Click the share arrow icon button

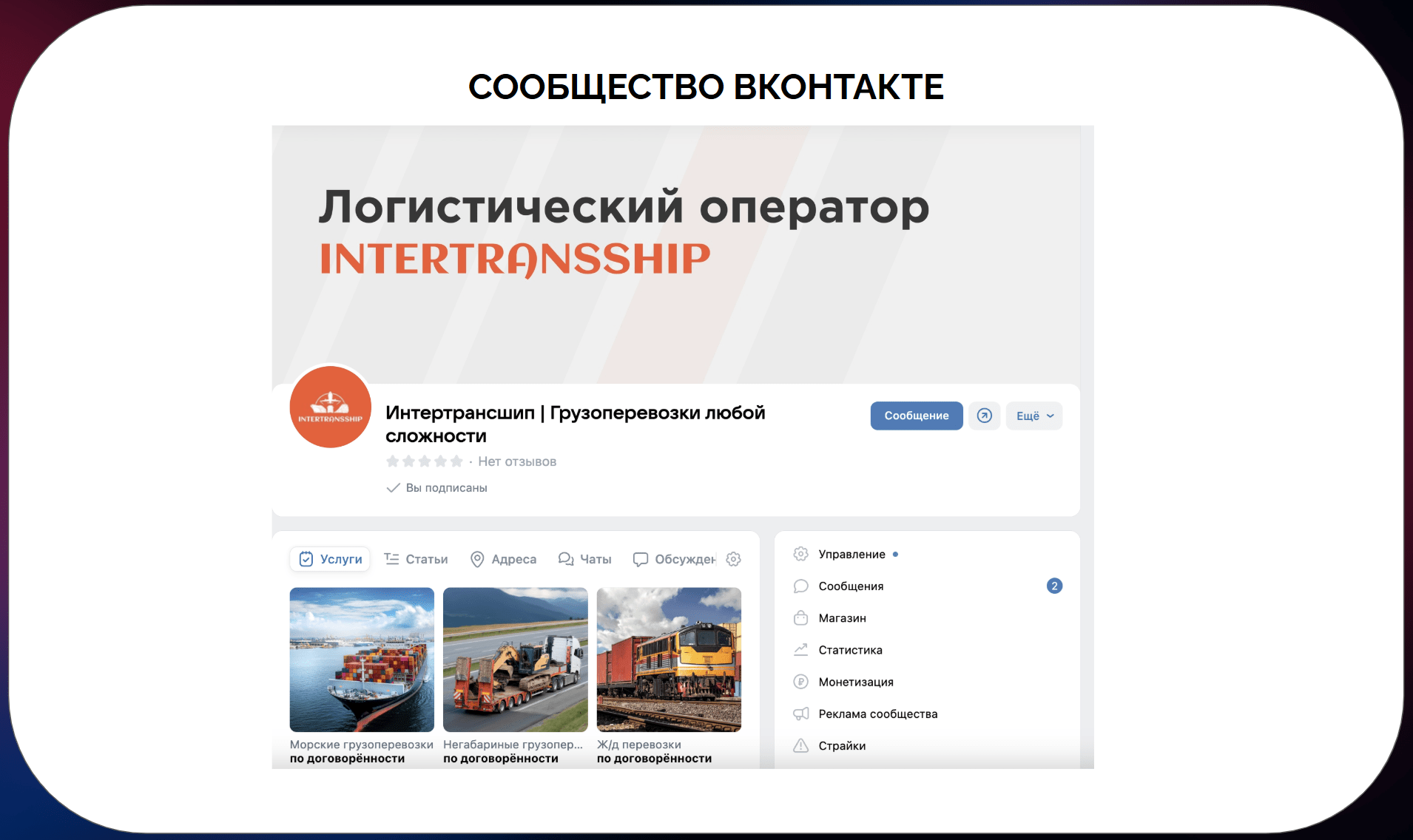click(984, 416)
